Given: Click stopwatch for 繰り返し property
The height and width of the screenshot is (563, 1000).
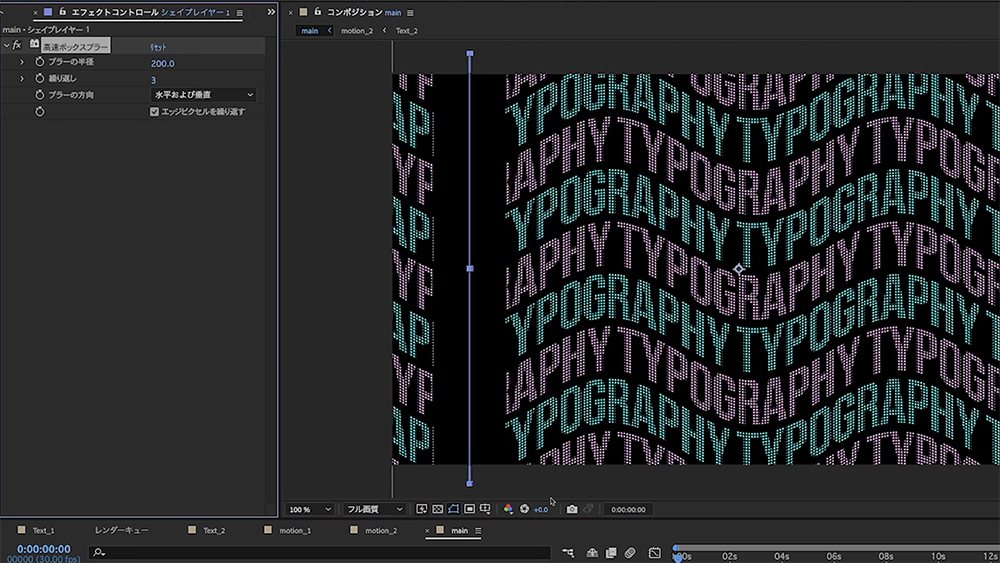Looking at the screenshot, I should coord(40,78).
